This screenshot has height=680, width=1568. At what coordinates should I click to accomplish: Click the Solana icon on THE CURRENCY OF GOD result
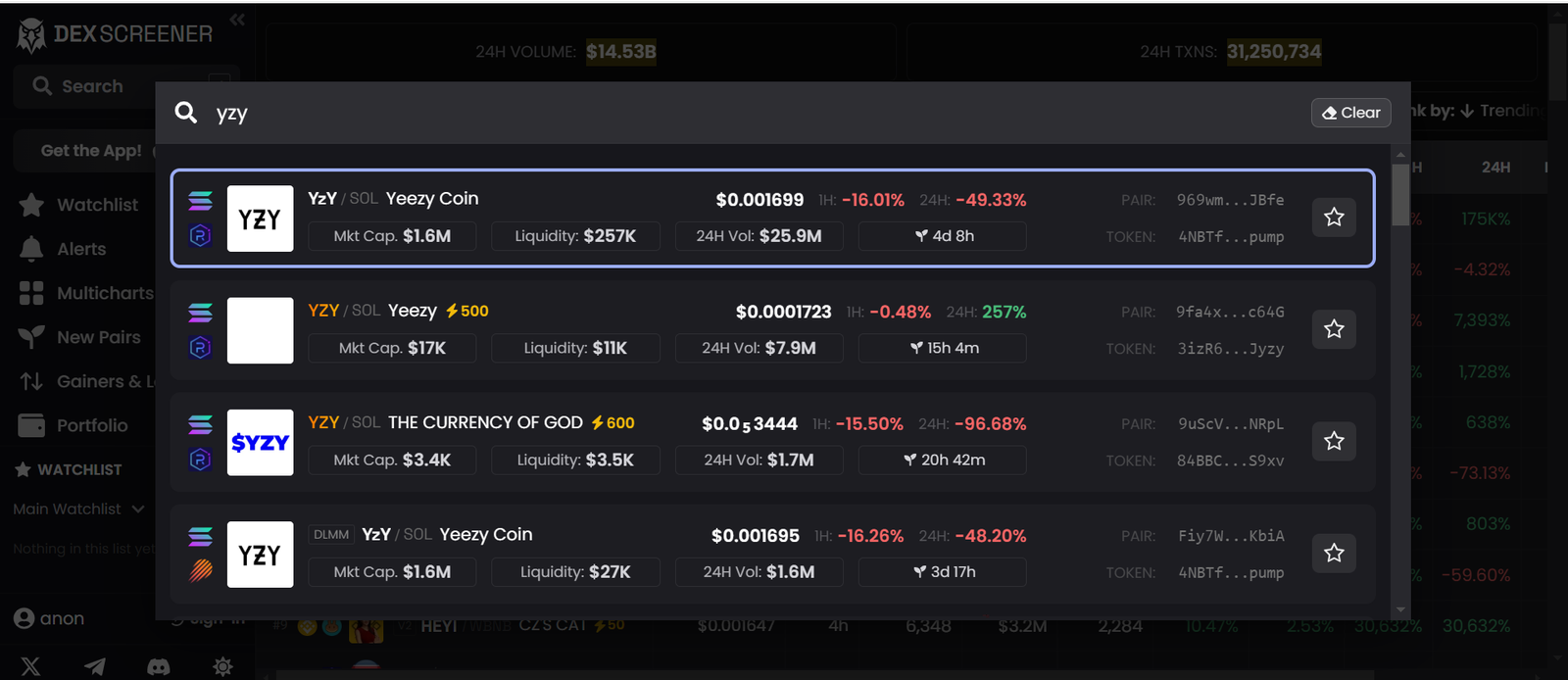coord(200,424)
